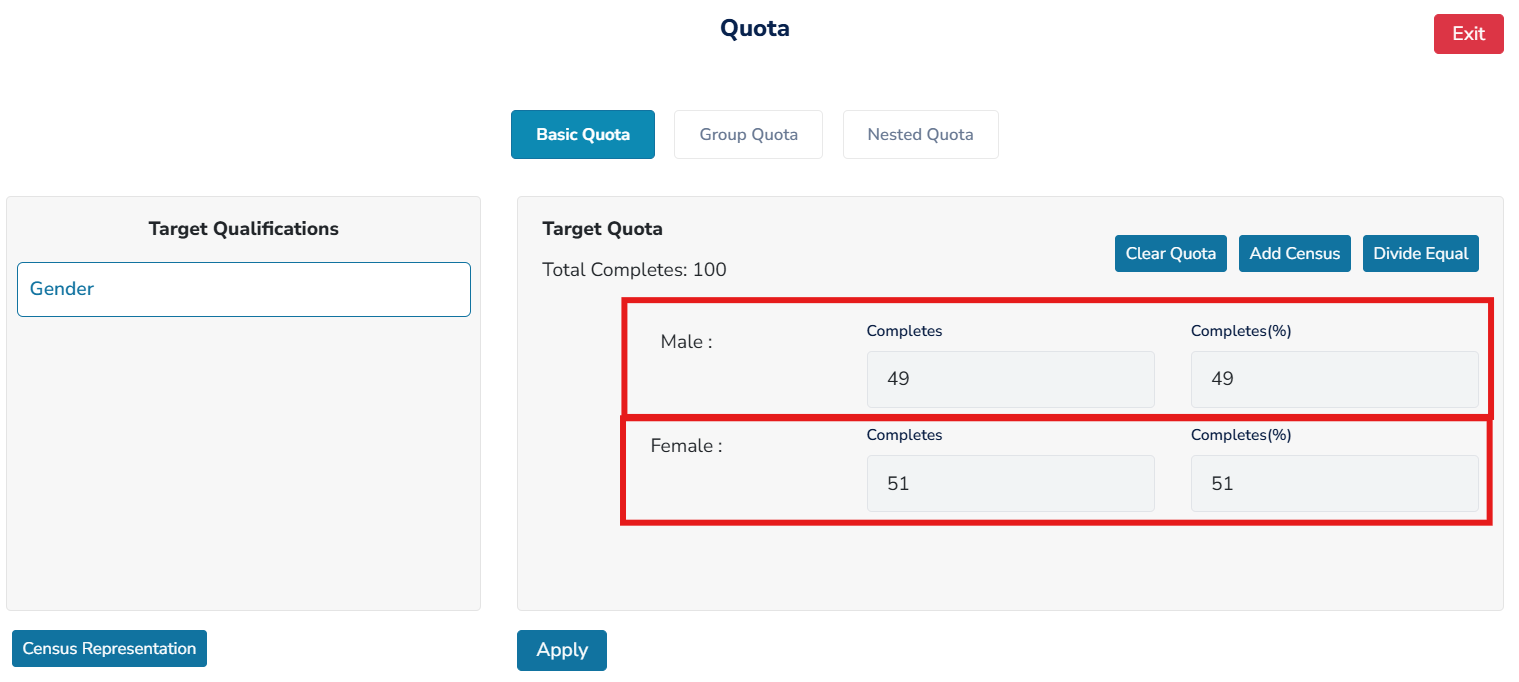Select the Nested Quota tab
This screenshot has width=1519, height=682.
click(x=920, y=135)
